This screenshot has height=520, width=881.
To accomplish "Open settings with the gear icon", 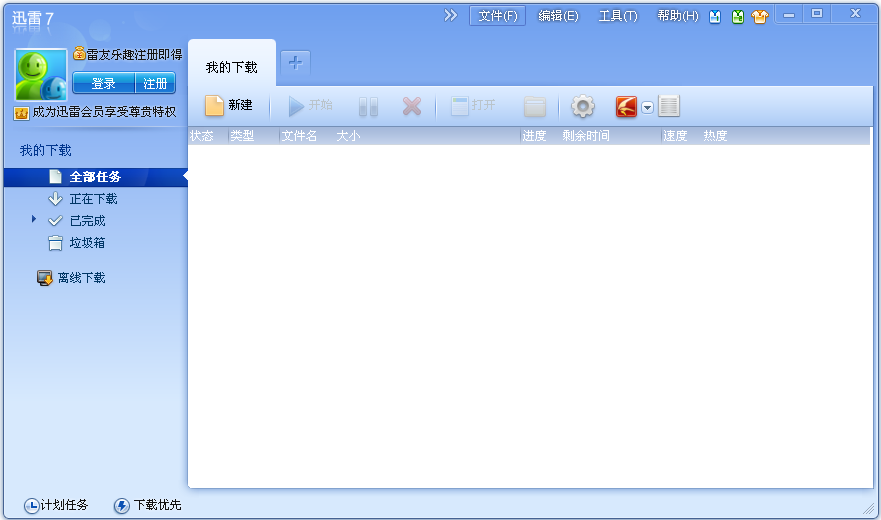I will 583,106.
